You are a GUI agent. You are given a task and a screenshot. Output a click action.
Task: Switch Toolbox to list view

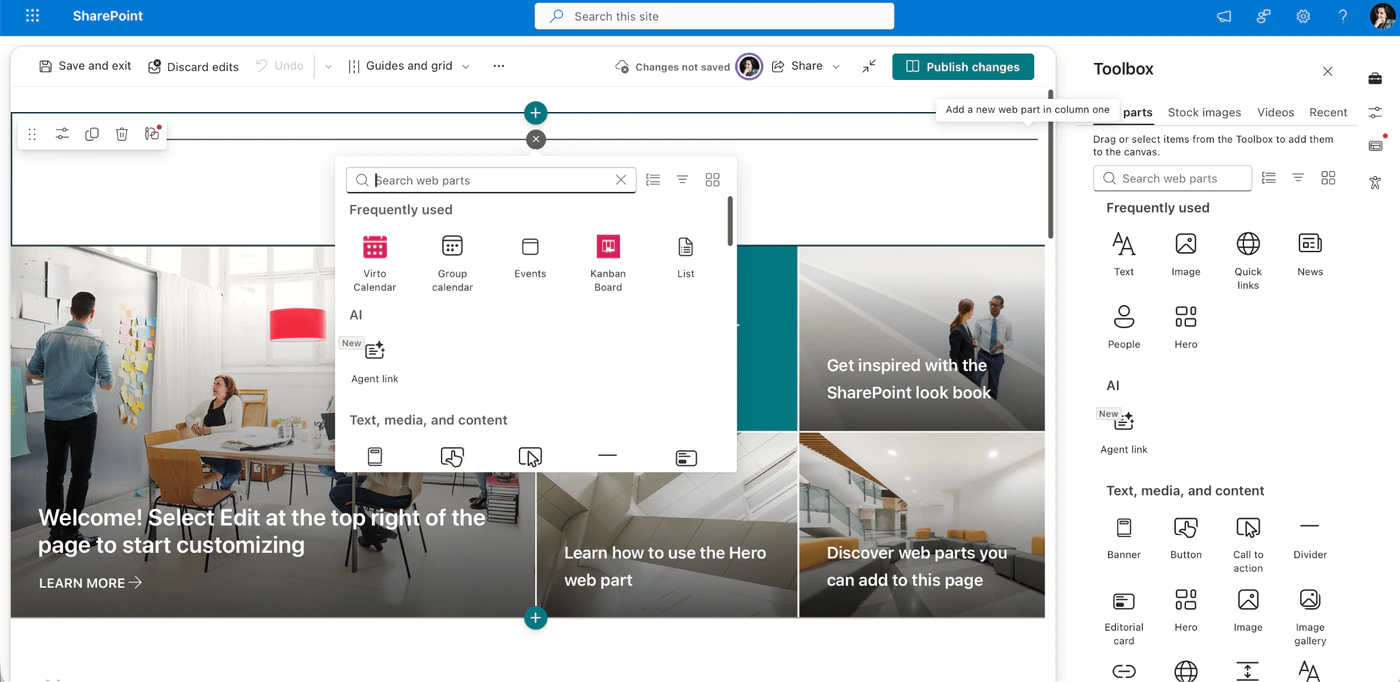tap(1268, 178)
